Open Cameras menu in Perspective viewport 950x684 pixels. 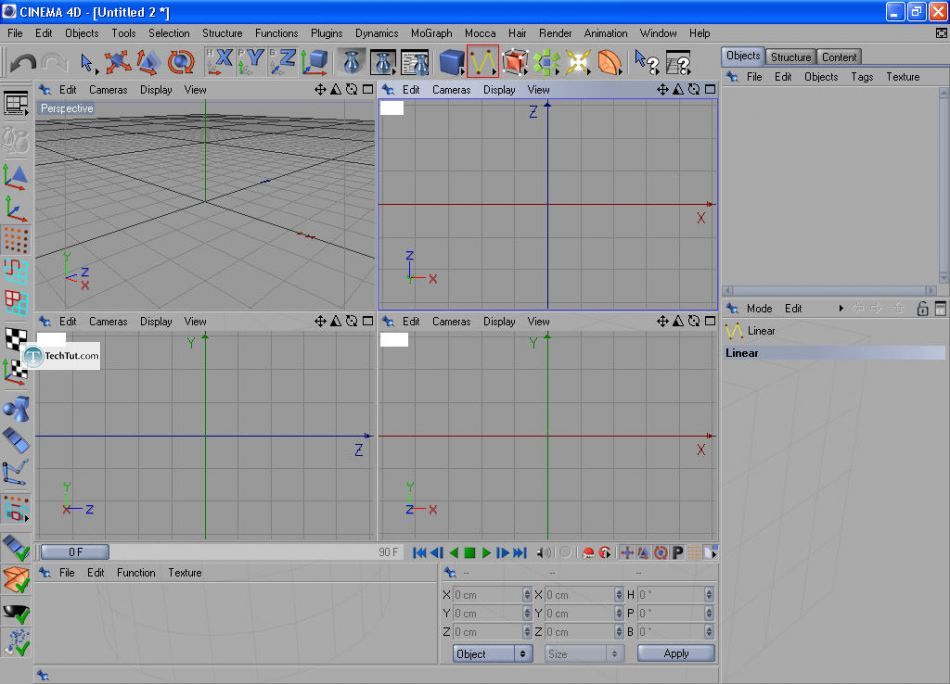[x=108, y=90]
